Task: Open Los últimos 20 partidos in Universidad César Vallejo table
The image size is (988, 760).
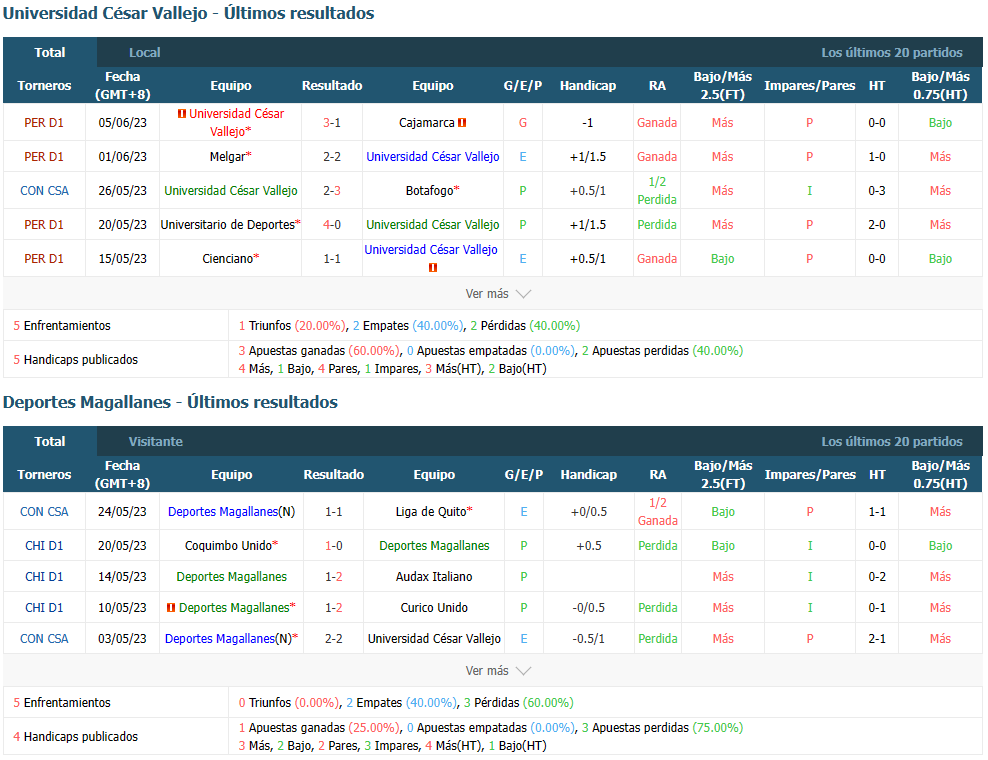Action: (892, 53)
